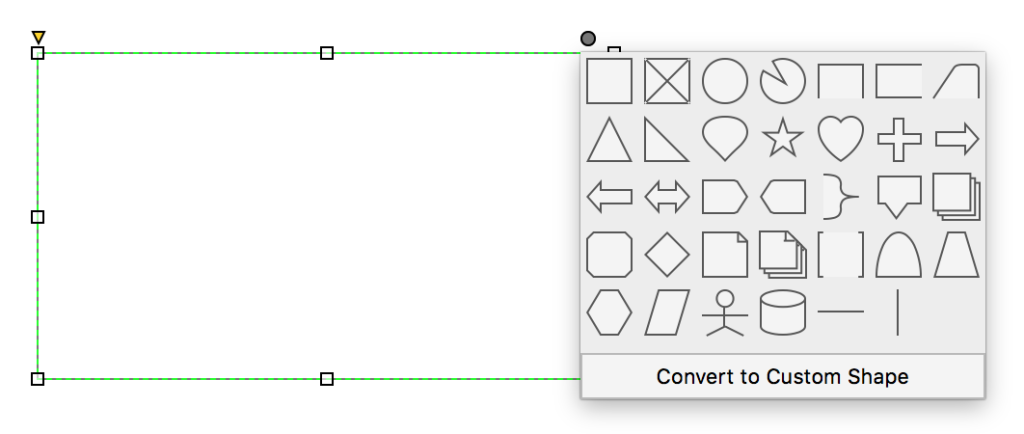Viewport: 1024px width, 434px height.
Task: Click the yellow triangle marker handle
Action: pyautogui.click(x=39, y=37)
